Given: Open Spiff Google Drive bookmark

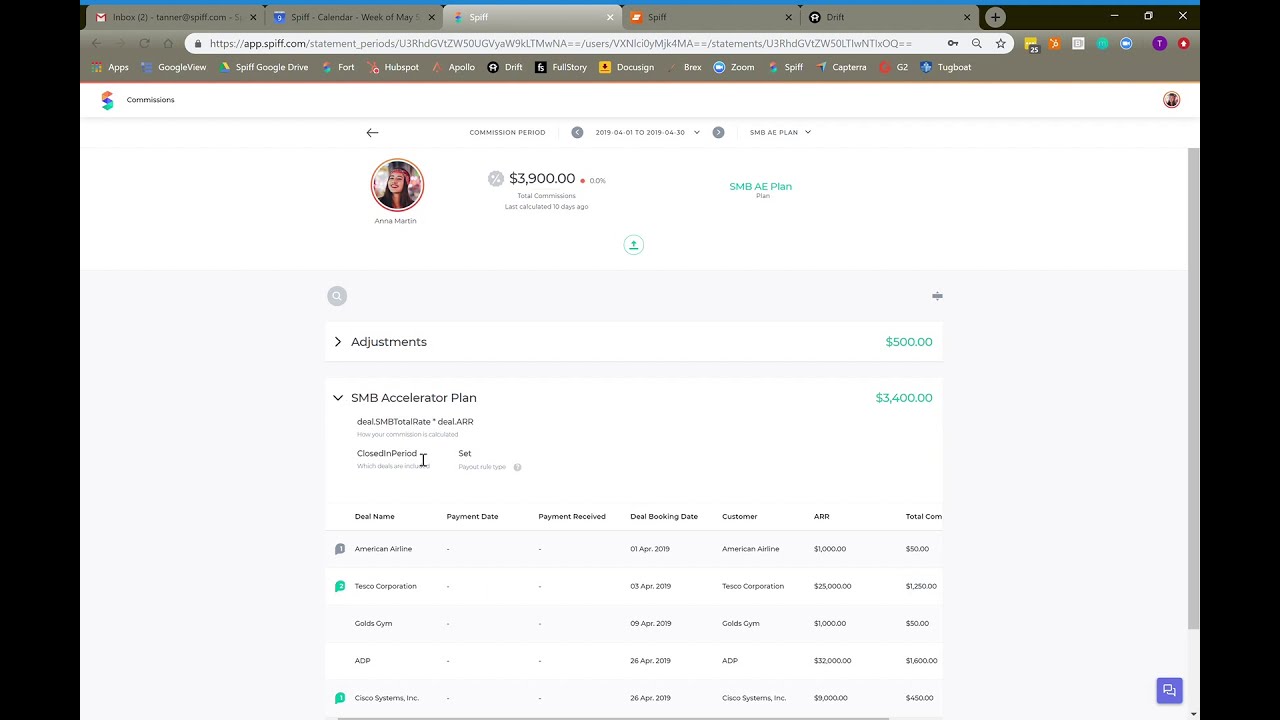Looking at the screenshot, I should [x=264, y=67].
